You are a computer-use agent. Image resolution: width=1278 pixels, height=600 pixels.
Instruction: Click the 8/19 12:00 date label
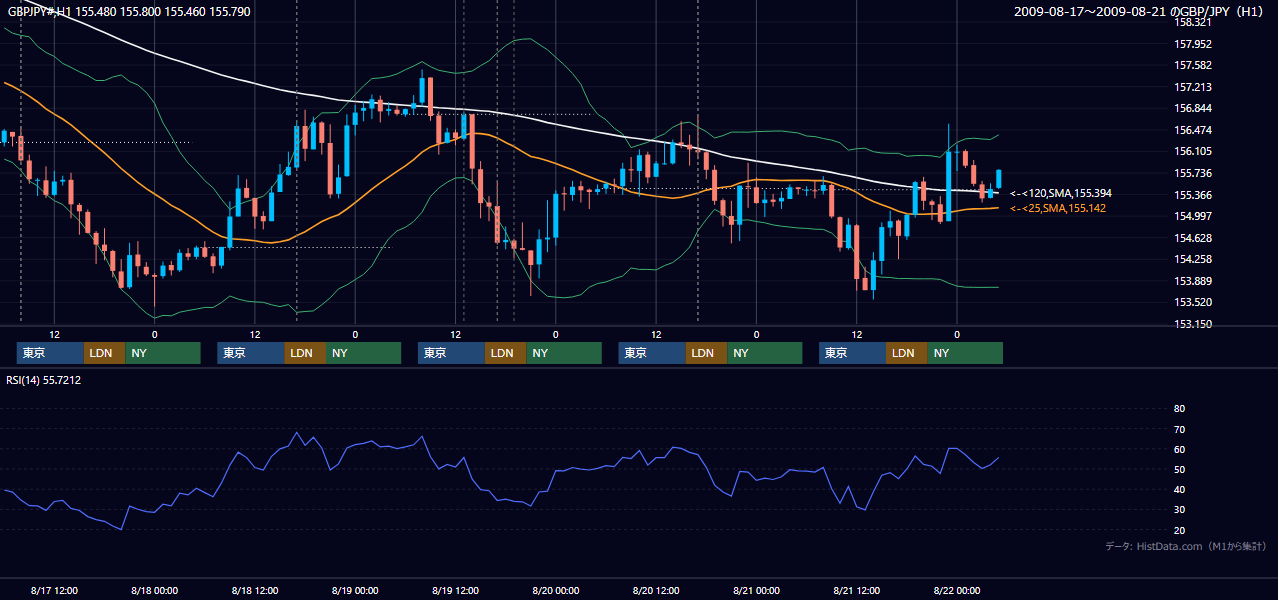tap(456, 590)
